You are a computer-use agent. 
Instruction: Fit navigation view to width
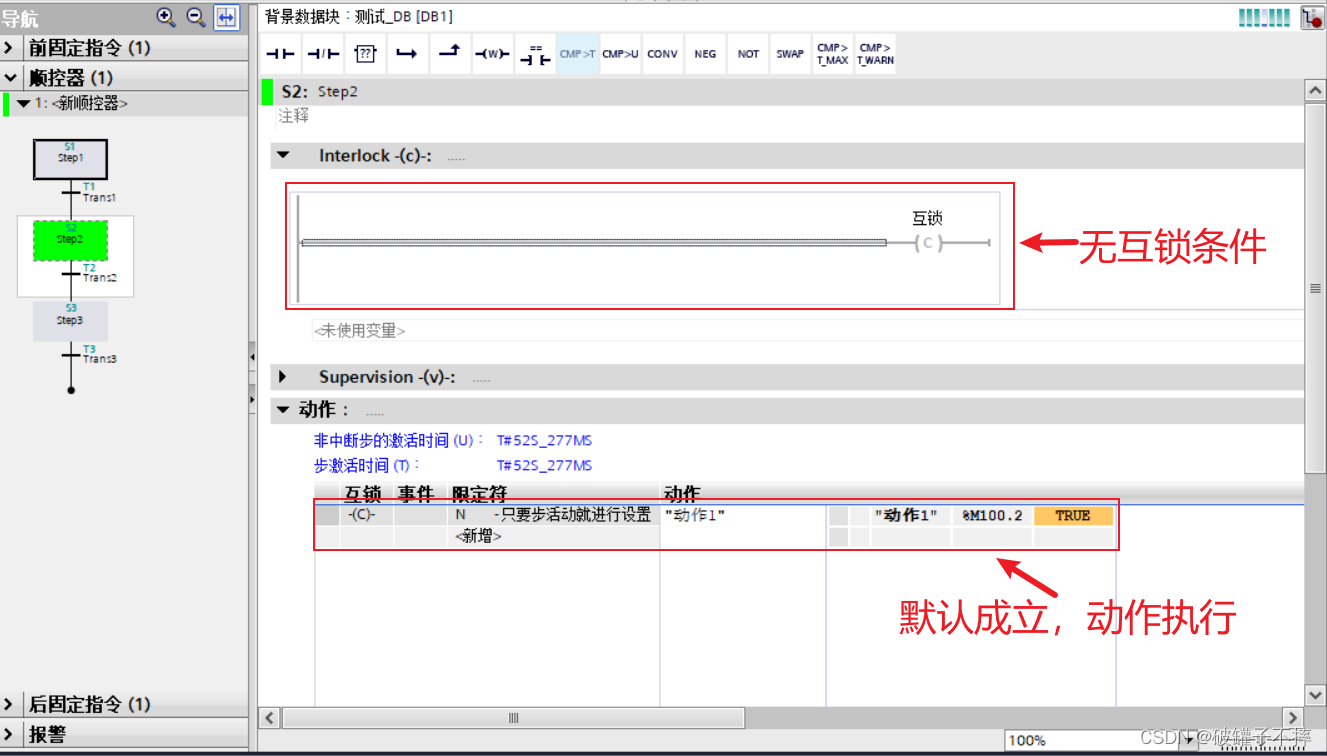[x=227, y=17]
